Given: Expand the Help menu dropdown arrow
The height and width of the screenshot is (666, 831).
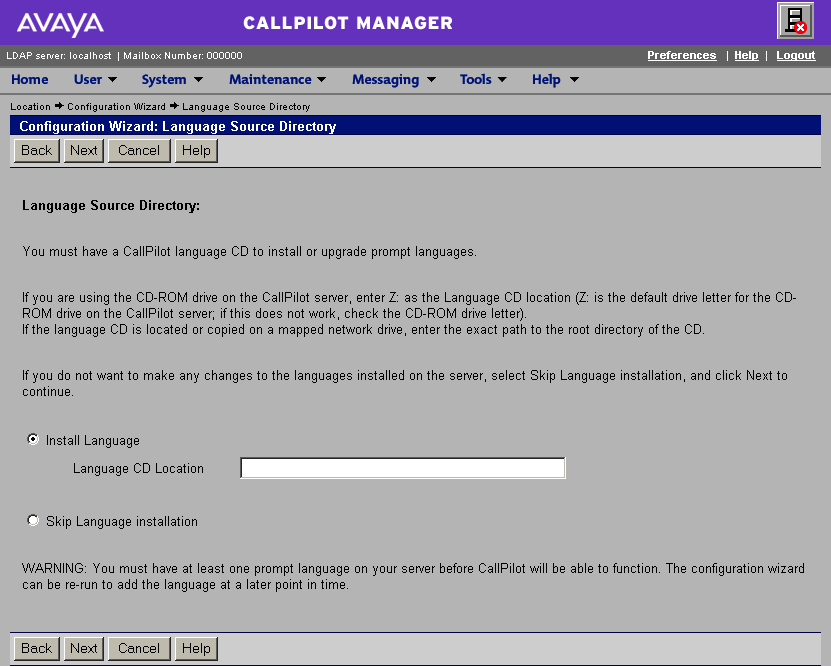Looking at the screenshot, I should 574,80.
